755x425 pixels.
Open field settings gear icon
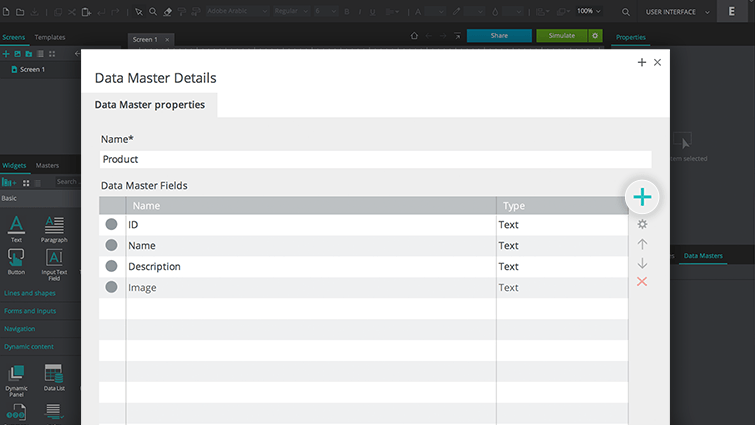pyautogui.click(x=642, y=225)
